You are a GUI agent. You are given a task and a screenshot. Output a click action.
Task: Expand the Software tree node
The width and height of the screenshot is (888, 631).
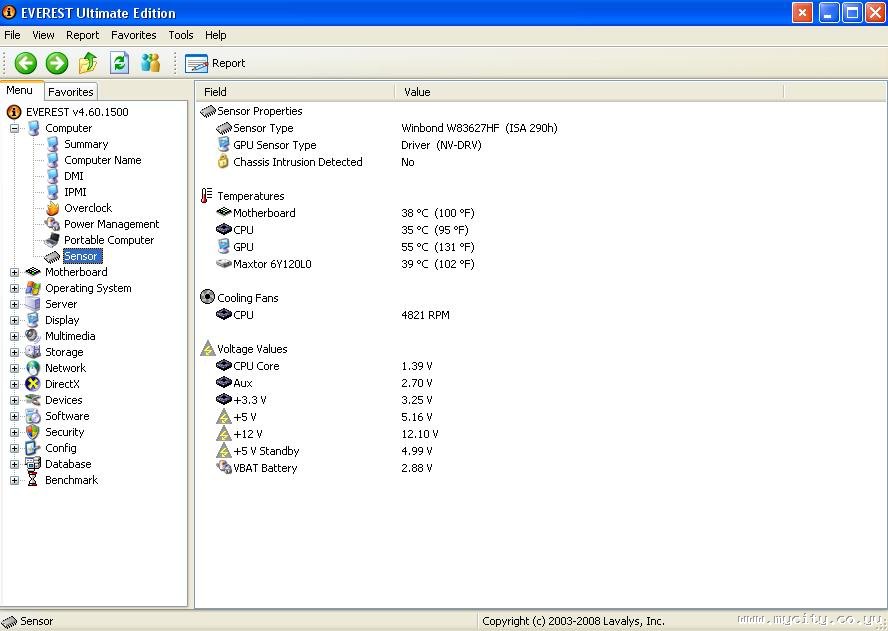pos(14,416)
